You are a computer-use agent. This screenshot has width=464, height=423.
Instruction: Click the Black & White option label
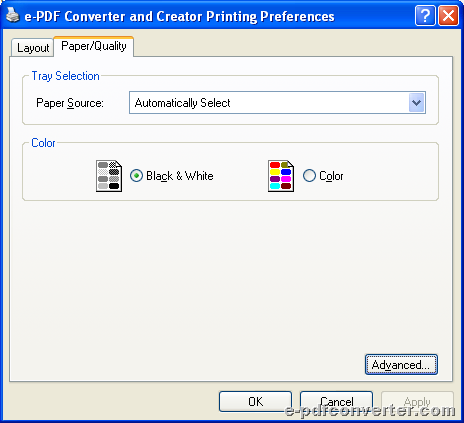[180, 176]
